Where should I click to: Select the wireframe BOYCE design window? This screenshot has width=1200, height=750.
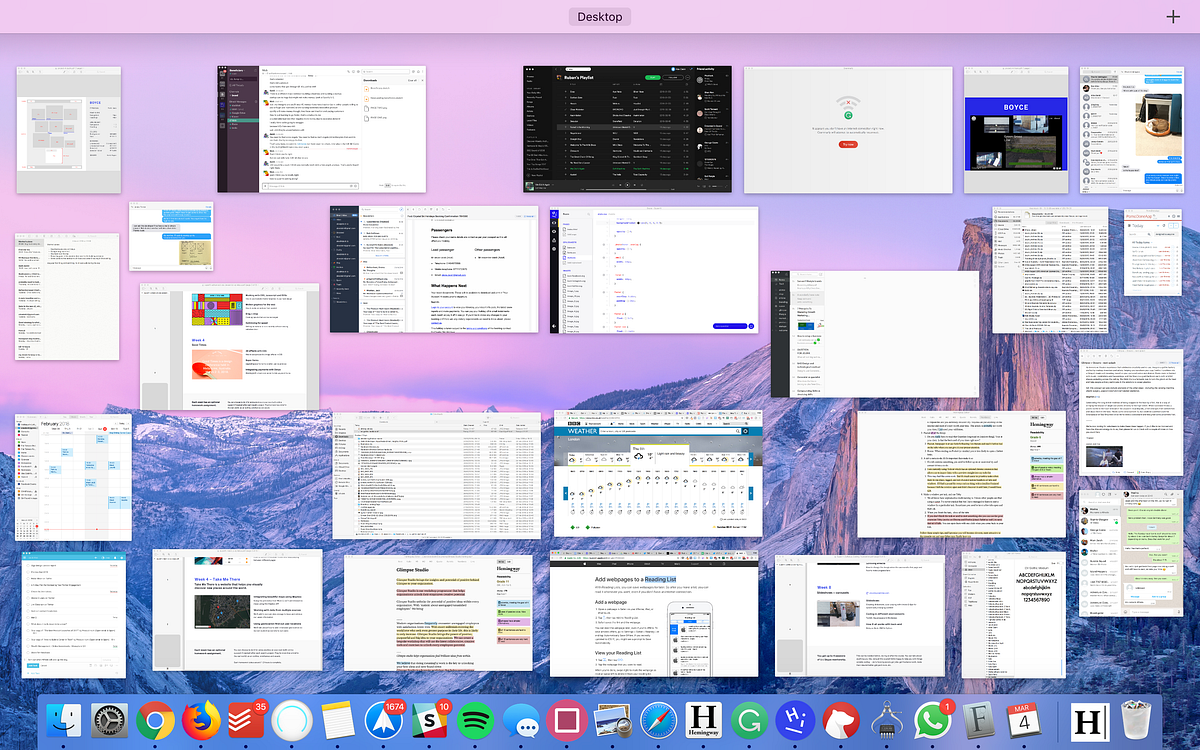point(69,130)
